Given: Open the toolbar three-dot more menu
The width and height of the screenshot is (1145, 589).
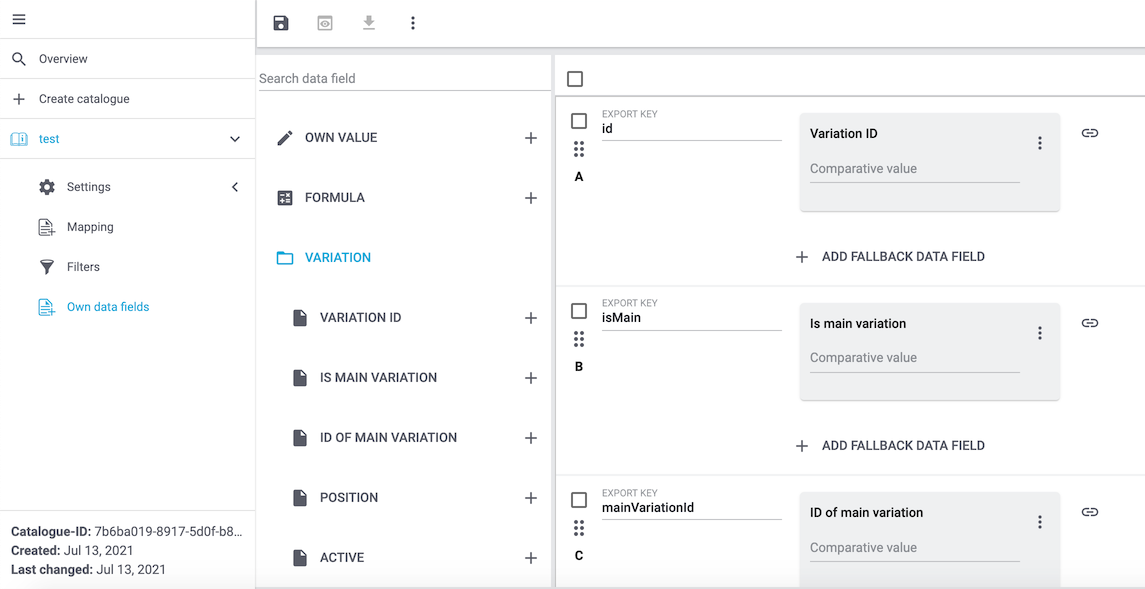Looking at the screenshot, I should (413, 23).
